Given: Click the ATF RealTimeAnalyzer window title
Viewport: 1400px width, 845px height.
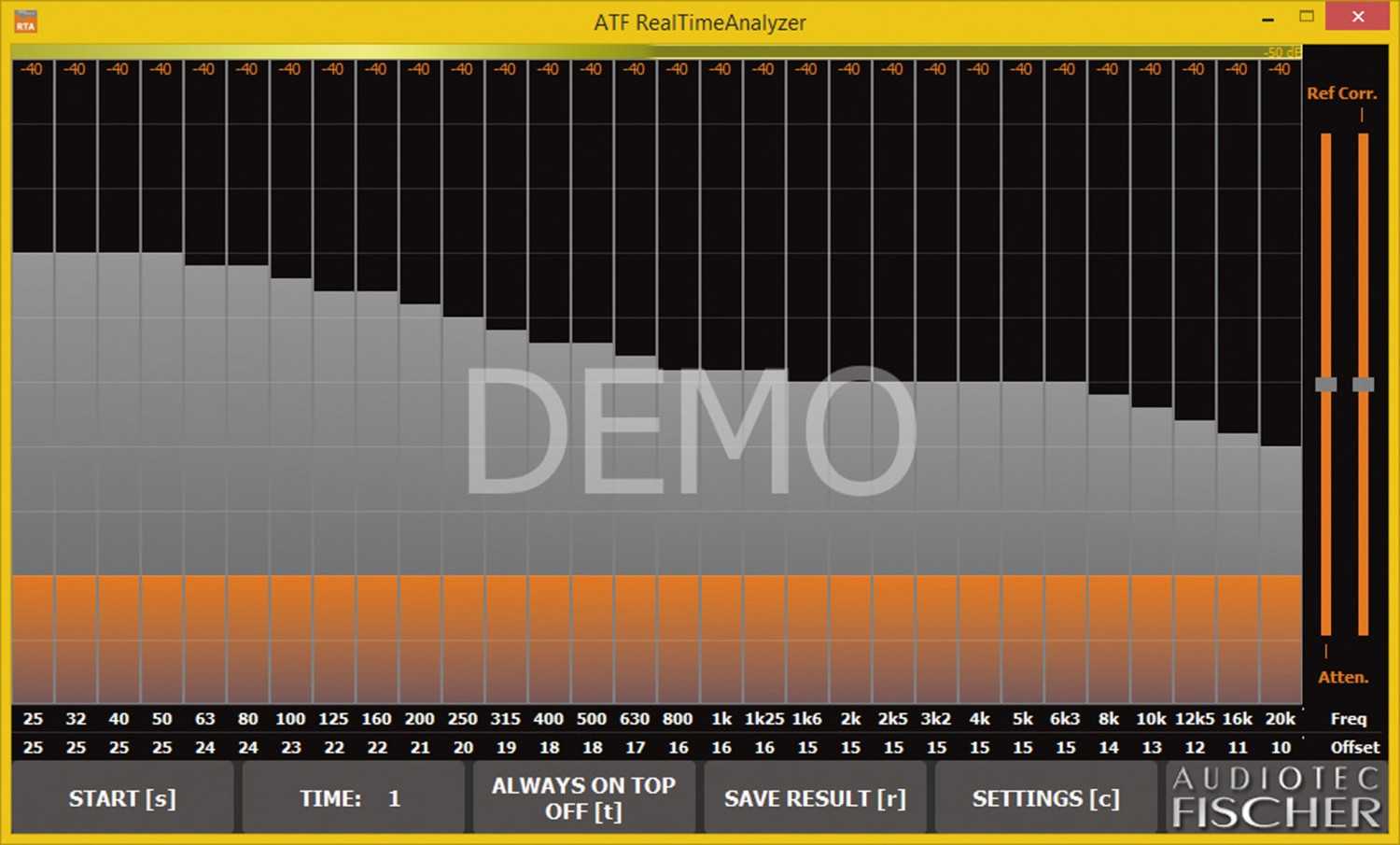Looking at the screenshot, I should click(x=700, y=21).
